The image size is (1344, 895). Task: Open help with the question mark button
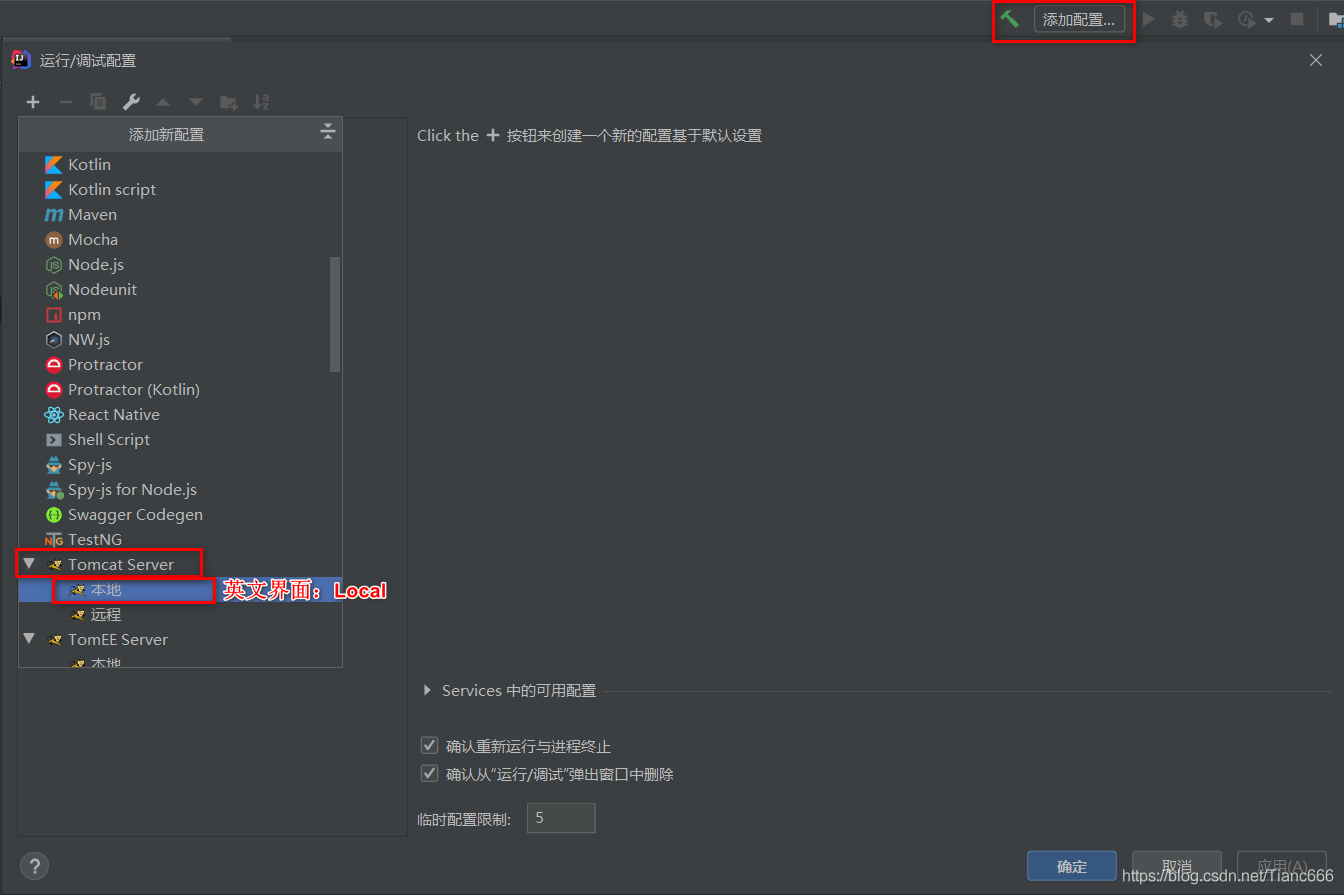(x=34, y=866)
